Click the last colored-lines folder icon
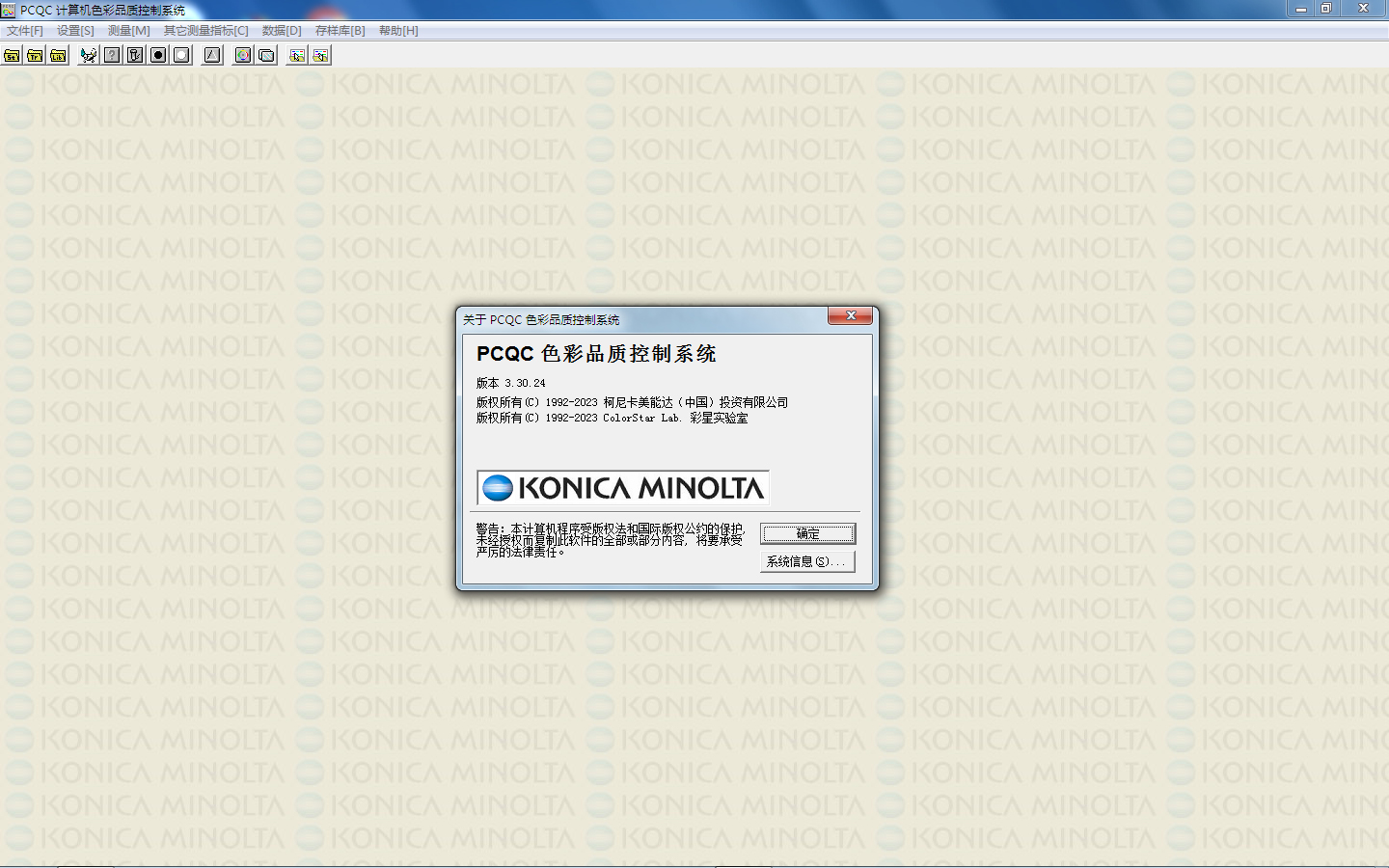 click(x=320, y=55)
